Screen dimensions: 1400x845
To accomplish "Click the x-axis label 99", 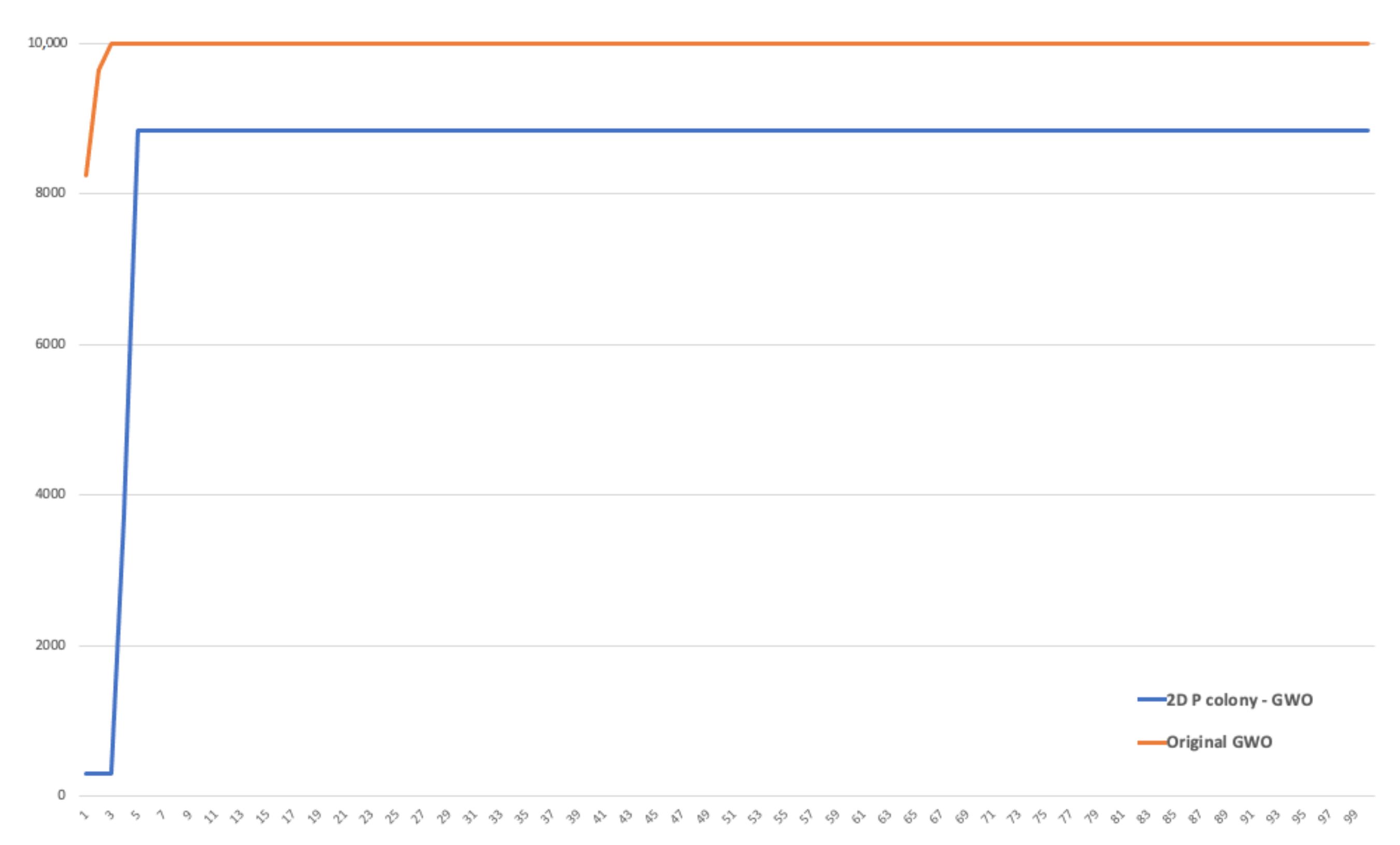I will click(1351, 817).
